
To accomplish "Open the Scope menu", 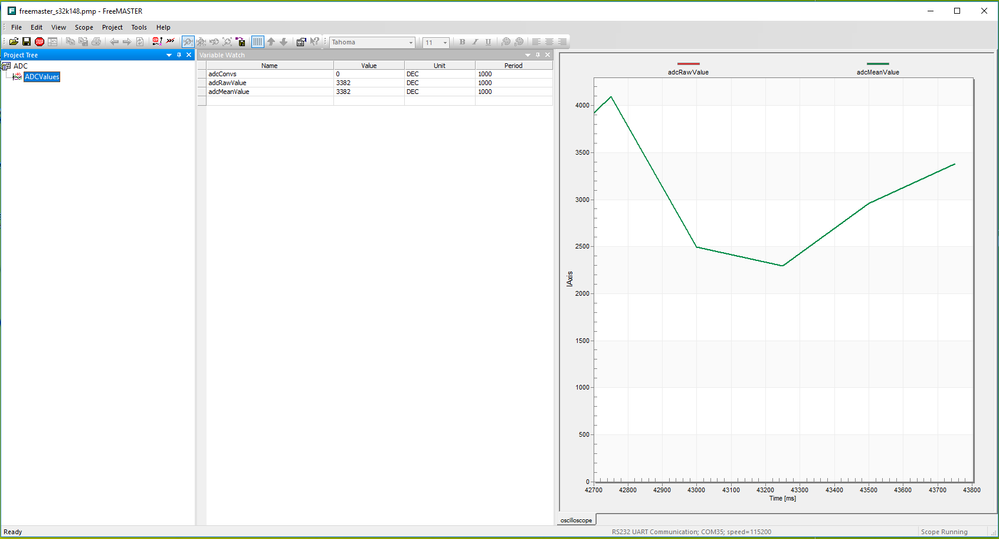I will [x=83, y=27].
